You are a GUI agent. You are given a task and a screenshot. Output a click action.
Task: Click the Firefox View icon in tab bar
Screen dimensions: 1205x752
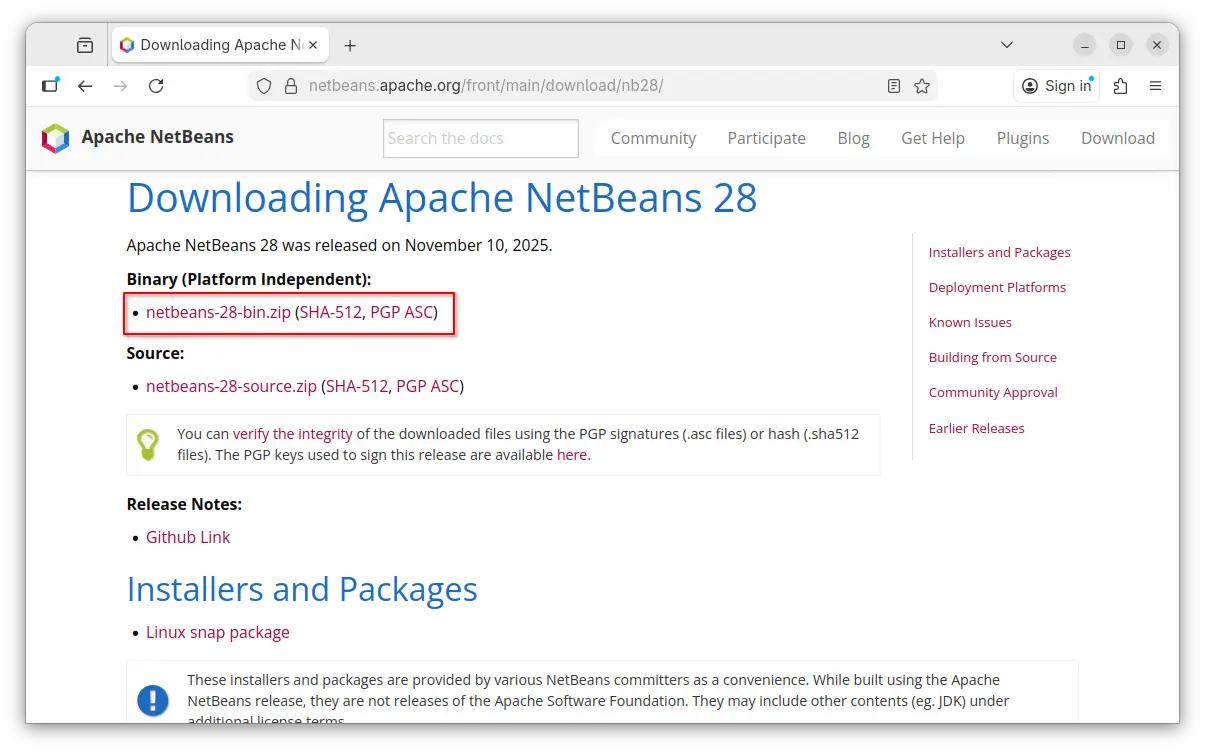click(85, 45)
